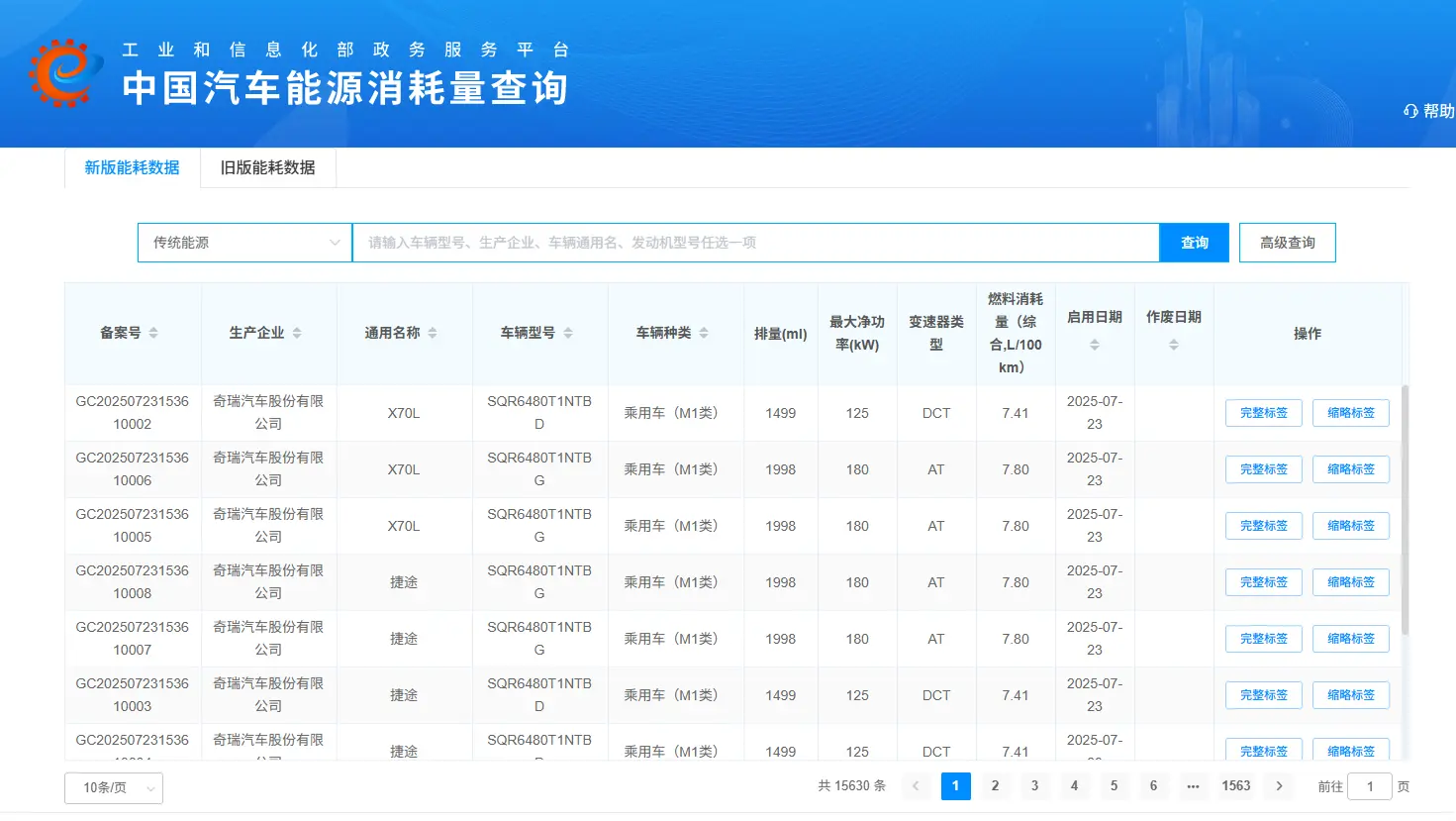This screenshot has height=821, width=1456.
Task: Open 完整标签 for record GC20250723153610002
Action: [x=1264, y=413]
